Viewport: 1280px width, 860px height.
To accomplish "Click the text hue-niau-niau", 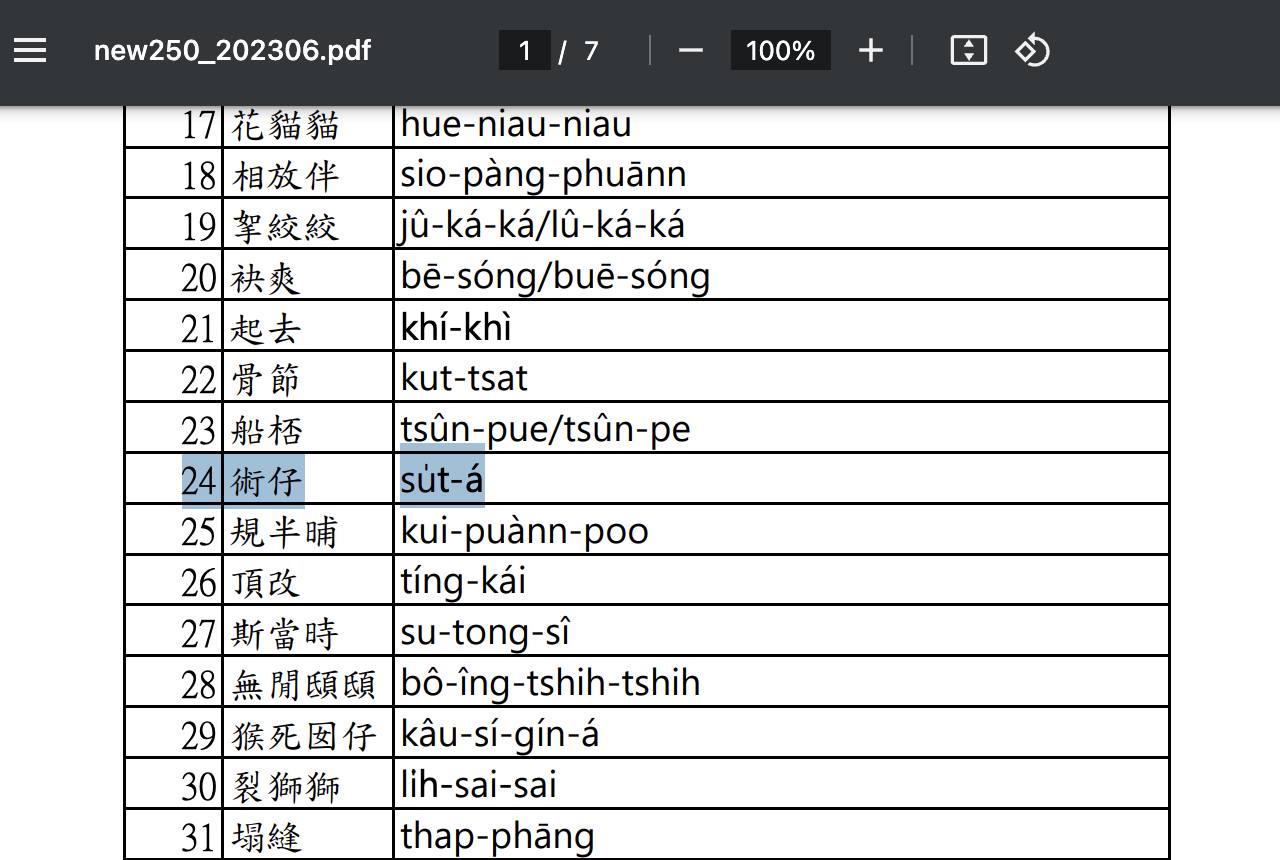I will [x=516, y=125].
